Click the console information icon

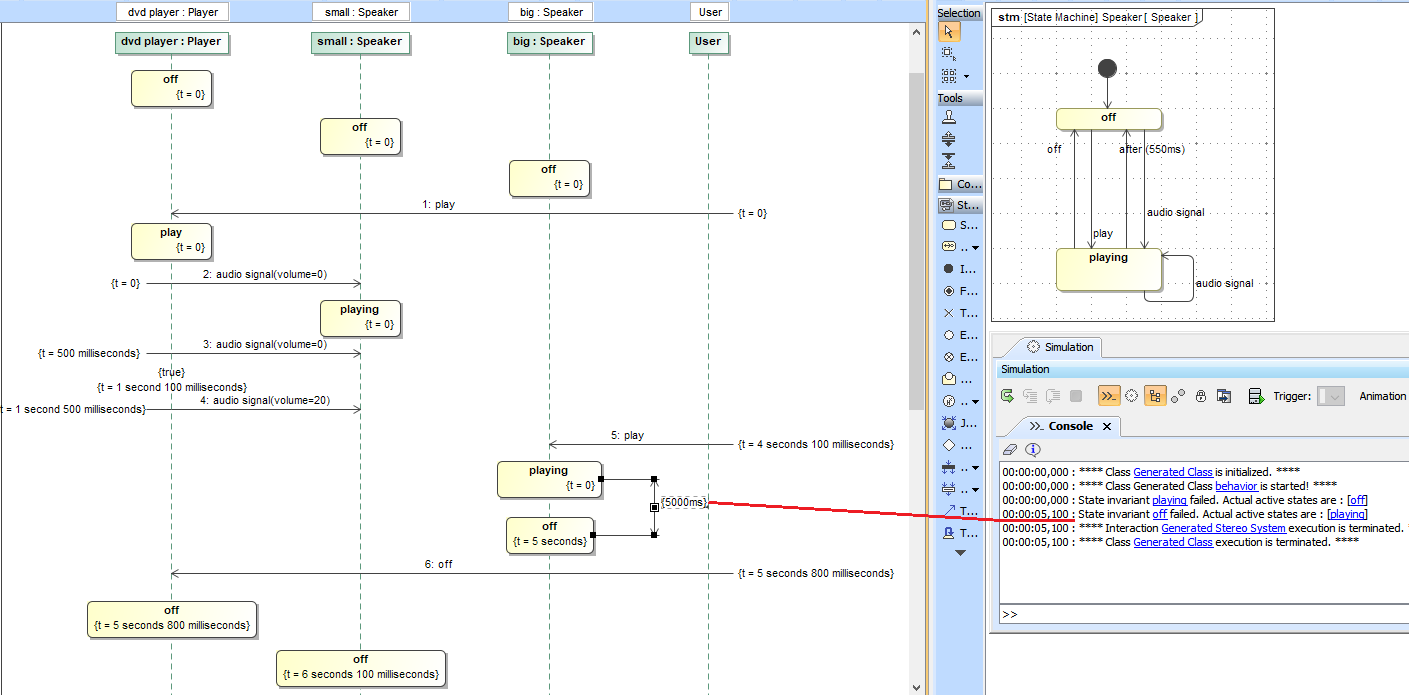pos(1032,450)
